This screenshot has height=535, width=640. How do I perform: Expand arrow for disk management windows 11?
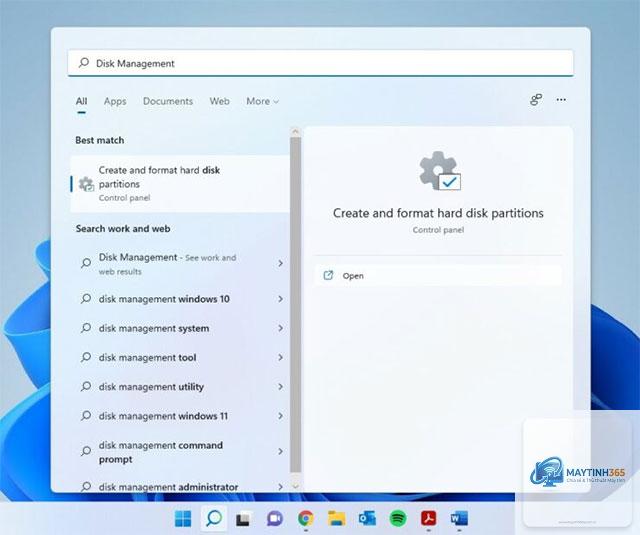tap(280, 416)
